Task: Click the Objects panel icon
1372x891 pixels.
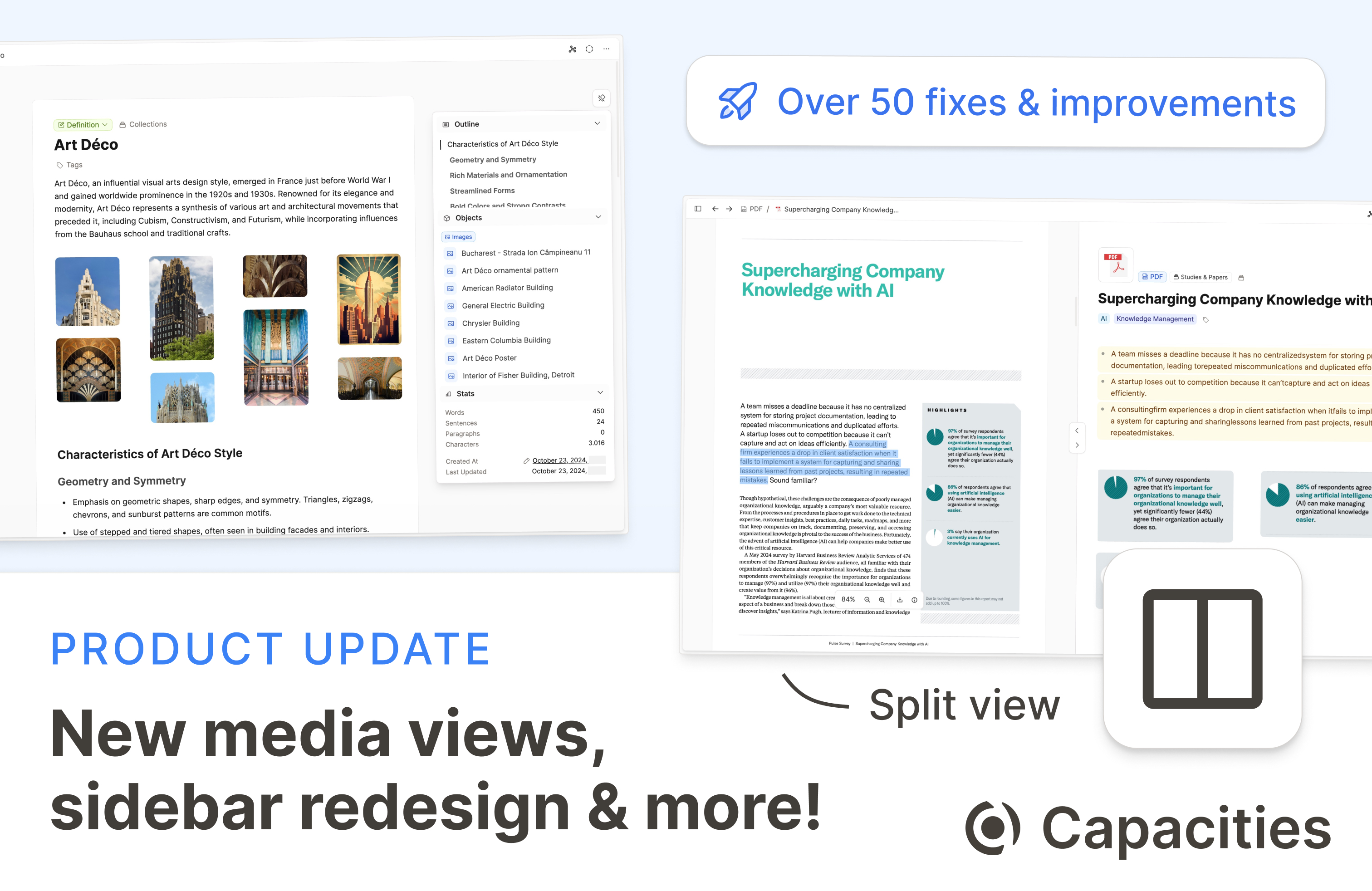Action: 448,218
